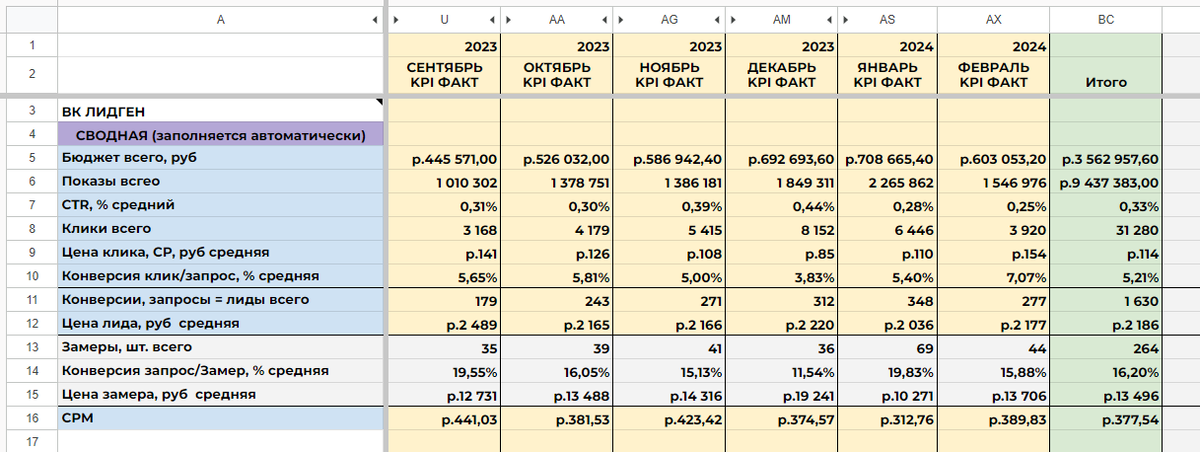Click the ВК ЛИДГЕН cell
The height and width of the screenshot is (452, 1200).
click(221, 112)
